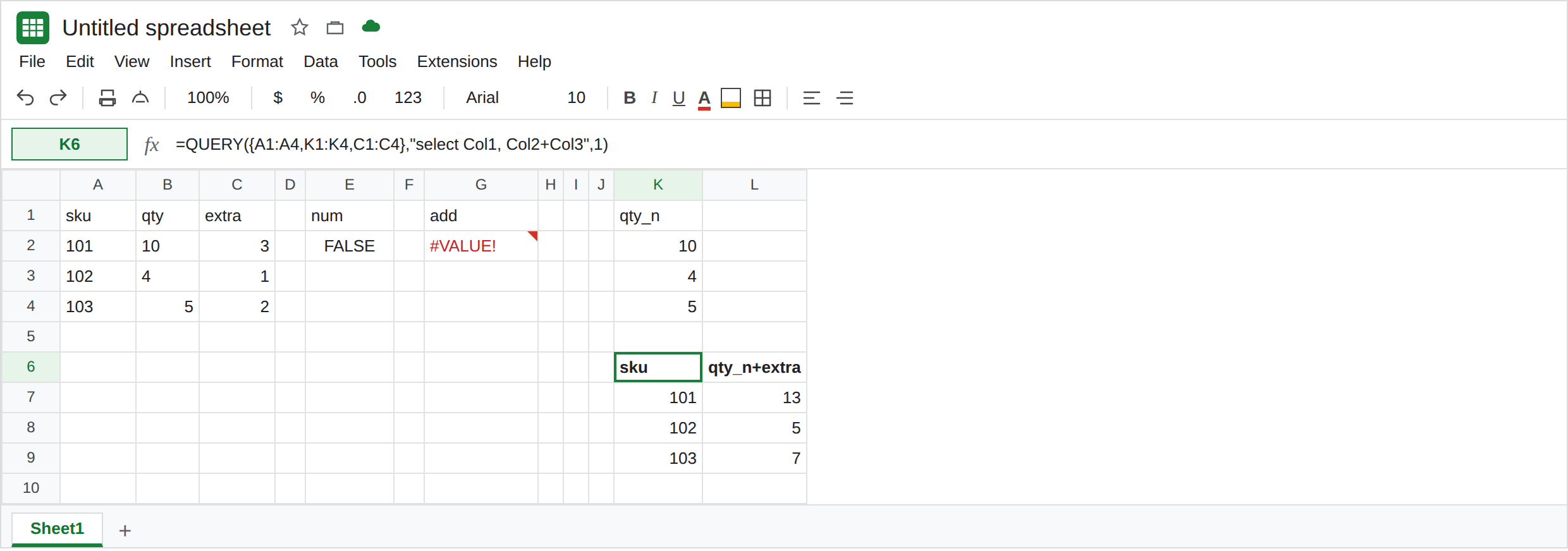This screenshot has height=551, width=1568.
Task: Select column K header
Action: coord(658,185)
